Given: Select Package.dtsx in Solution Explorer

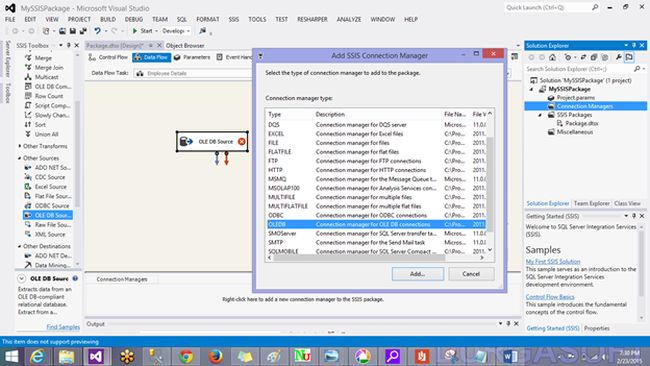Looking at the screenshot, I should pos(582,124).
